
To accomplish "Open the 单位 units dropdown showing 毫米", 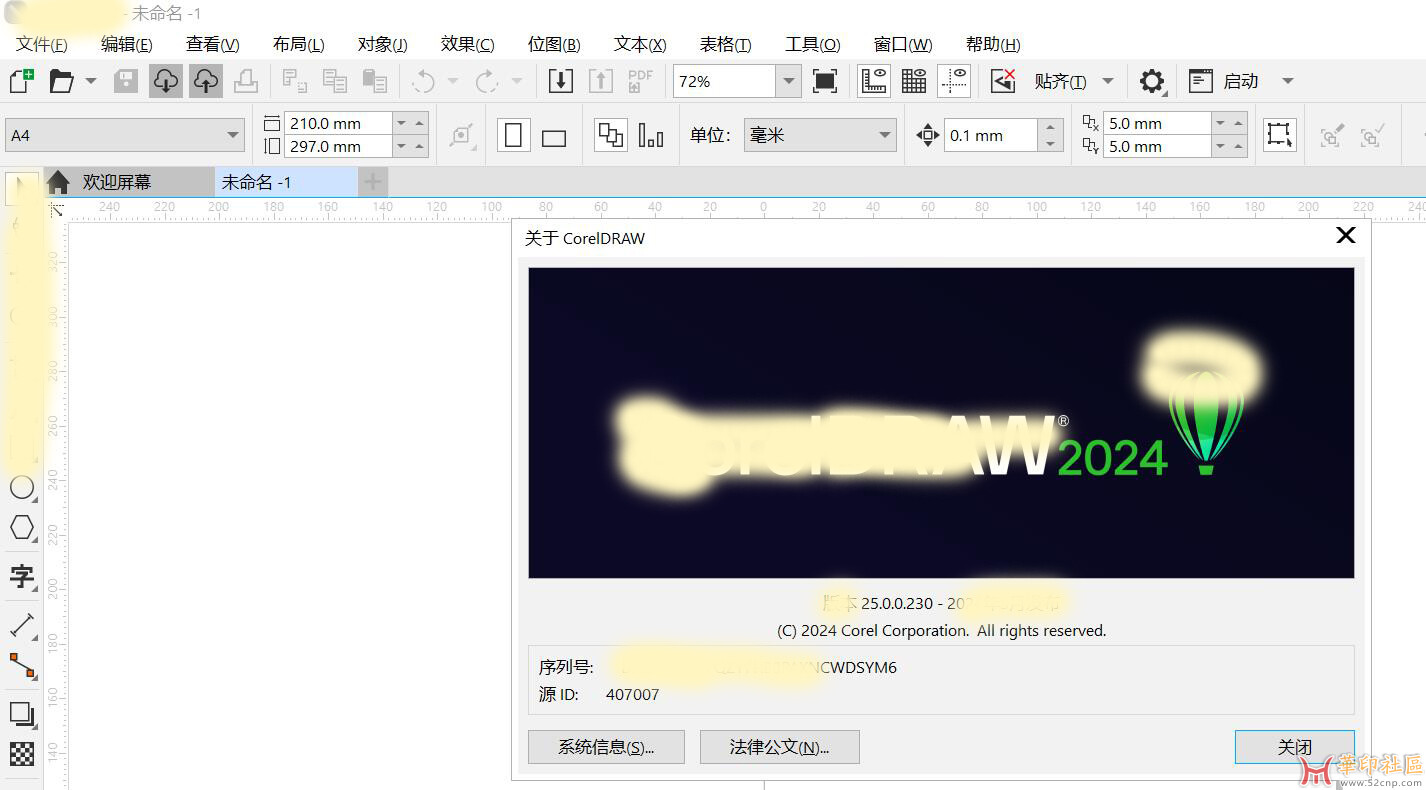I will tap(820, 135).
